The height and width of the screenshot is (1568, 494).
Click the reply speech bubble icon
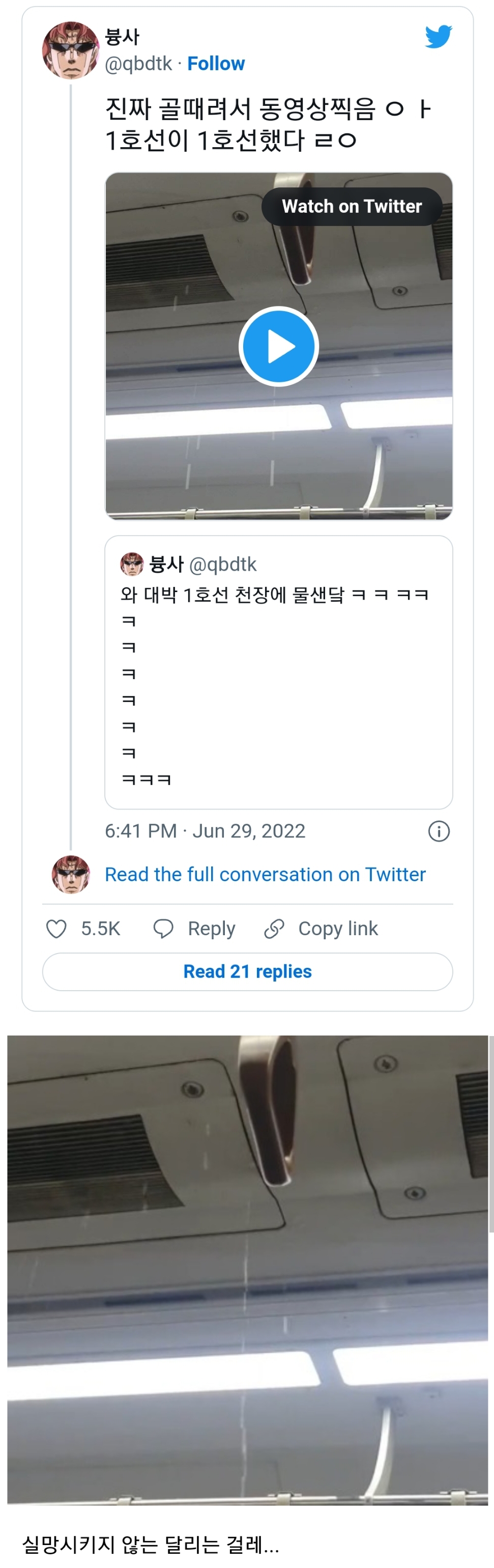(163, 929)
